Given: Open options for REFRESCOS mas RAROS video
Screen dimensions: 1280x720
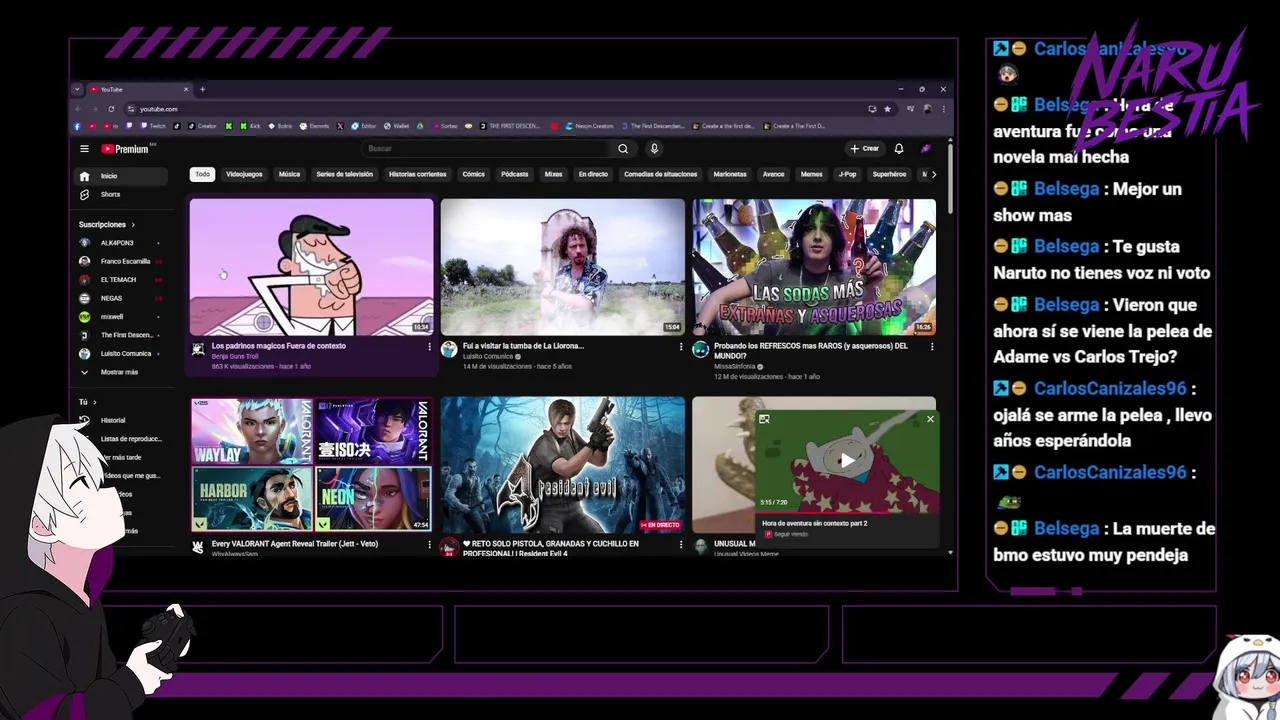Looking at the screenshot, I should (x=932, y=347).
